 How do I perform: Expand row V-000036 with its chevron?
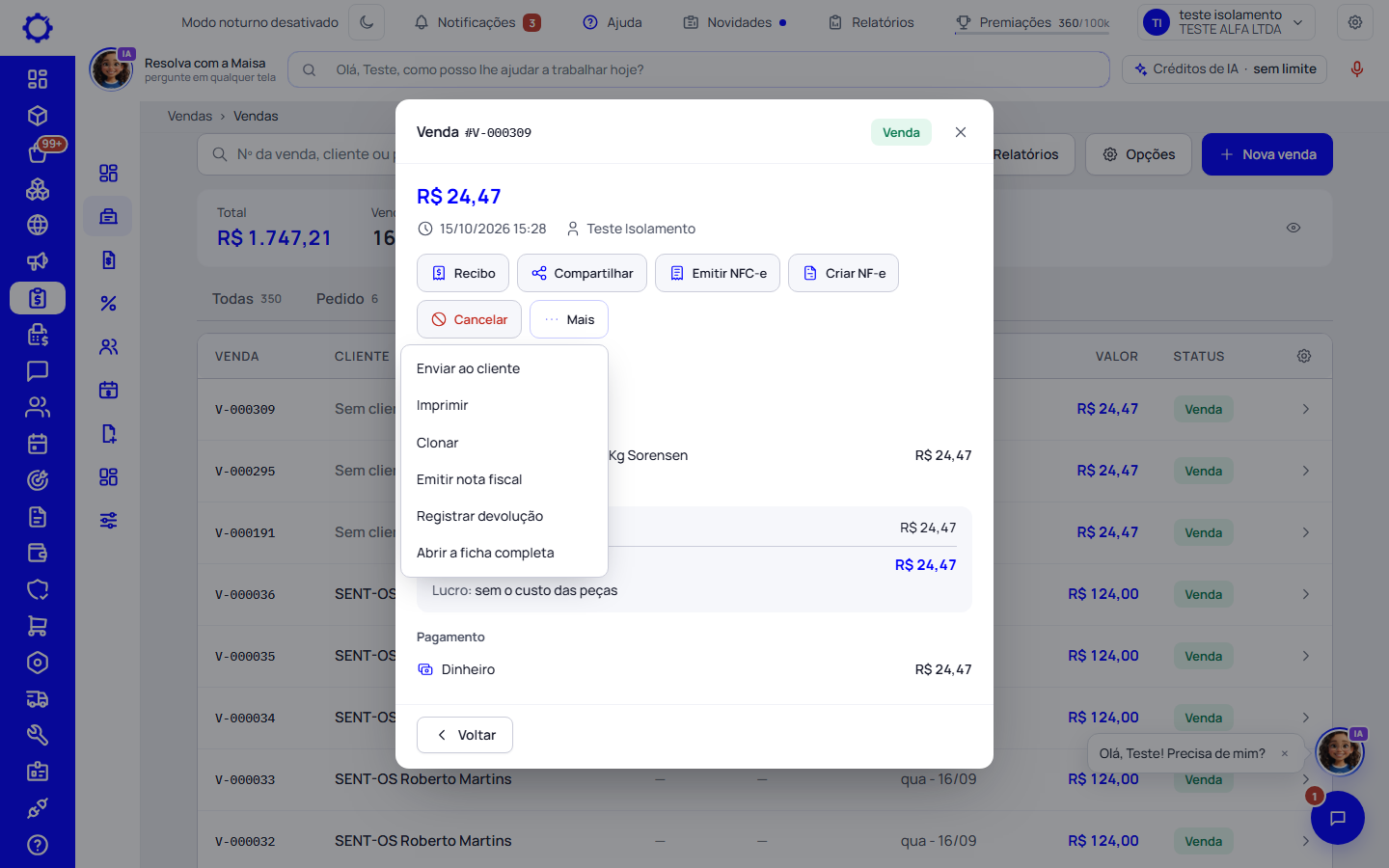point(1305,594)
